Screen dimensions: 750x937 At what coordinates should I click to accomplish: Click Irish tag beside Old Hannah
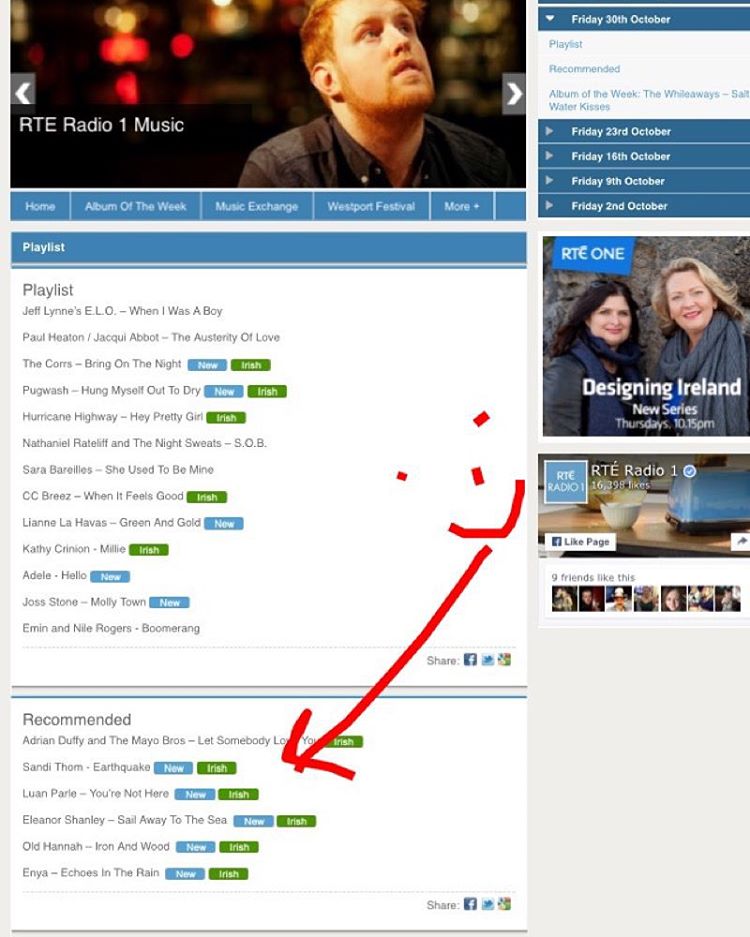point(239,847)
